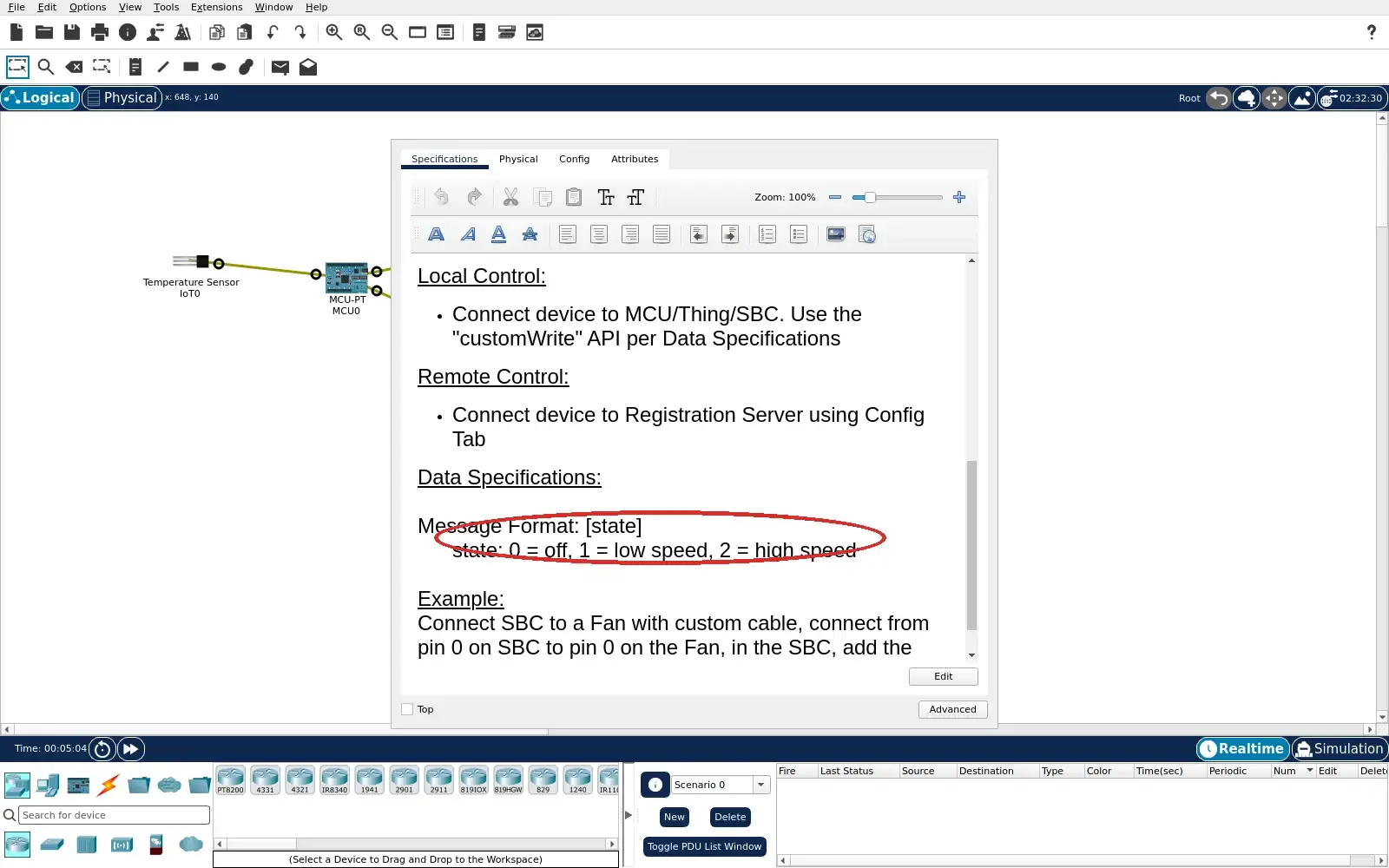Open the Num column dropdown arrow
1389x868 pixels.
pyautogui.click(x=1309, y=771)
